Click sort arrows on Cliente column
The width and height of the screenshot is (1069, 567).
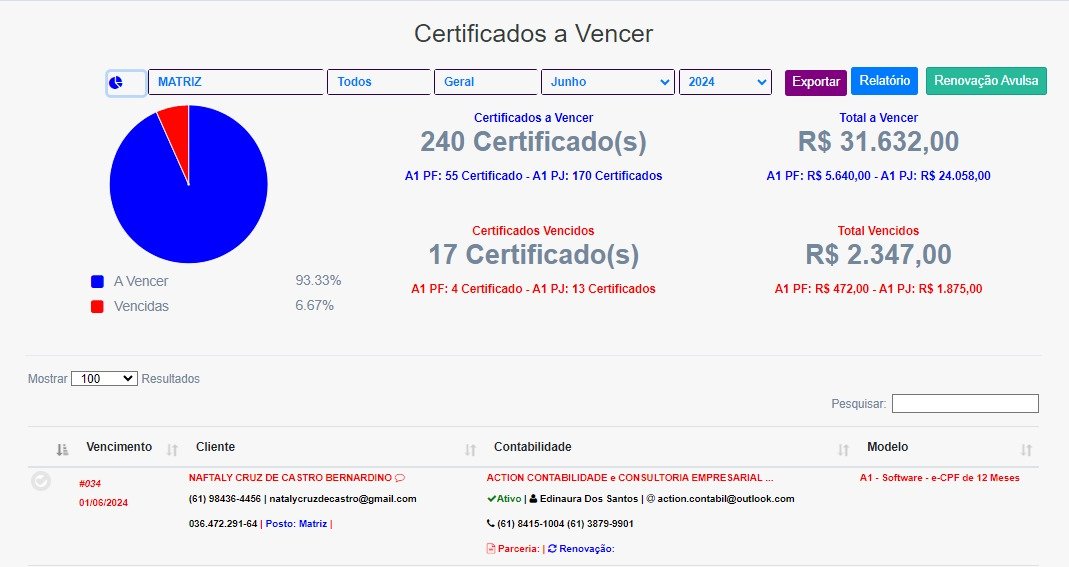click(x=470, y=449)
